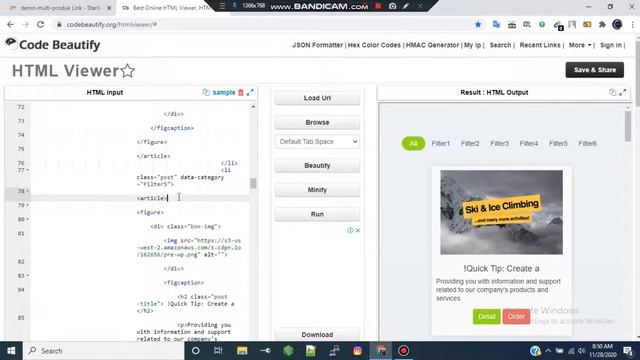Open the Default Tab Space dropdown
Image resolution: width=640 pixels, height=360 pixels.
point(317,142)
